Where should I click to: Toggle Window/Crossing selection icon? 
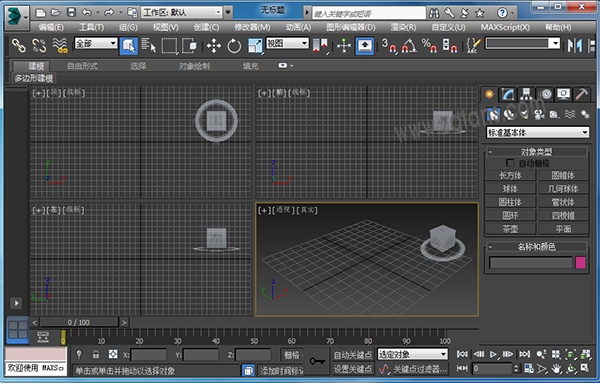tap(189, 46)
